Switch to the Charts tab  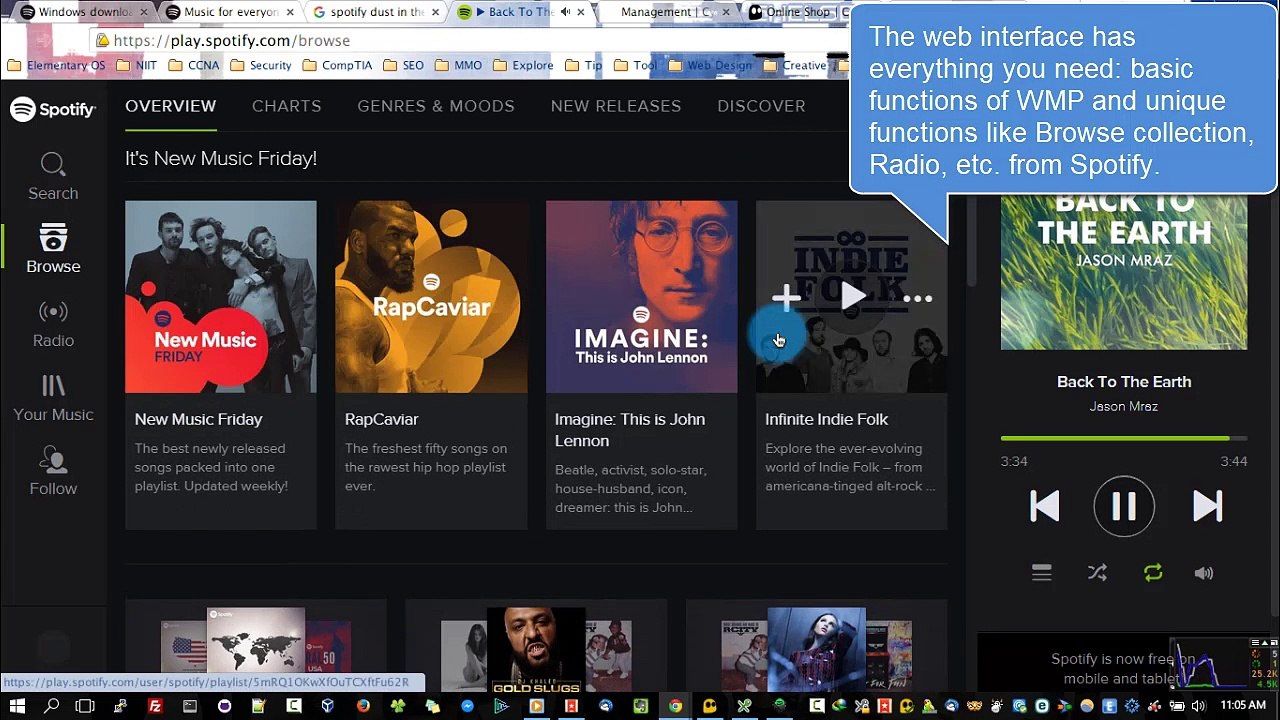point(286,106)
